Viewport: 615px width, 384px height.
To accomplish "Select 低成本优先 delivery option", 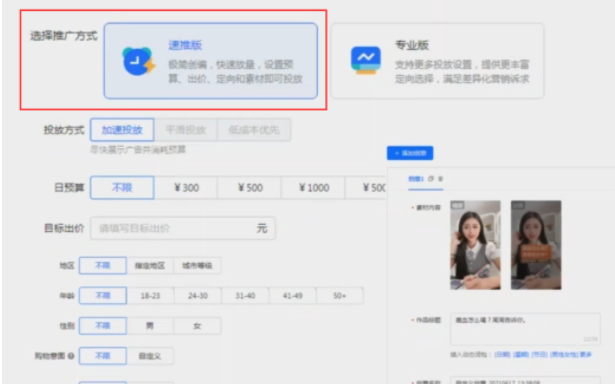I will point(254,130).
